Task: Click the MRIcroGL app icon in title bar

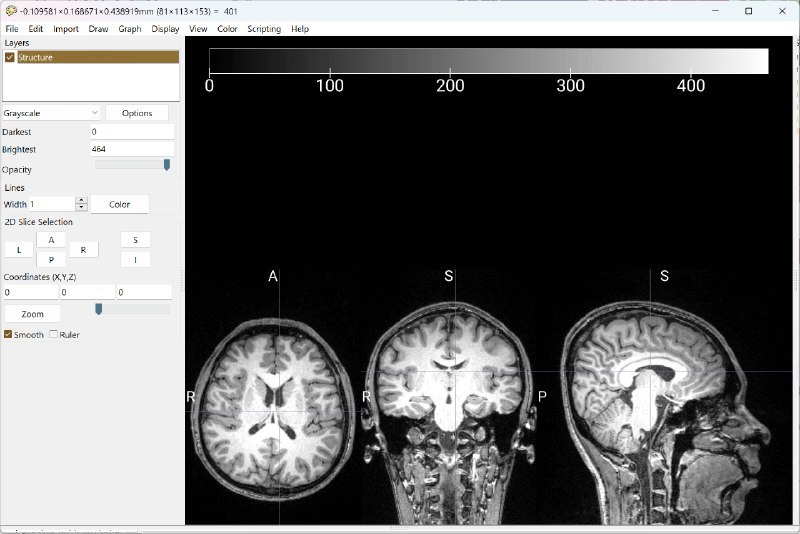Action: coord(10,10)
